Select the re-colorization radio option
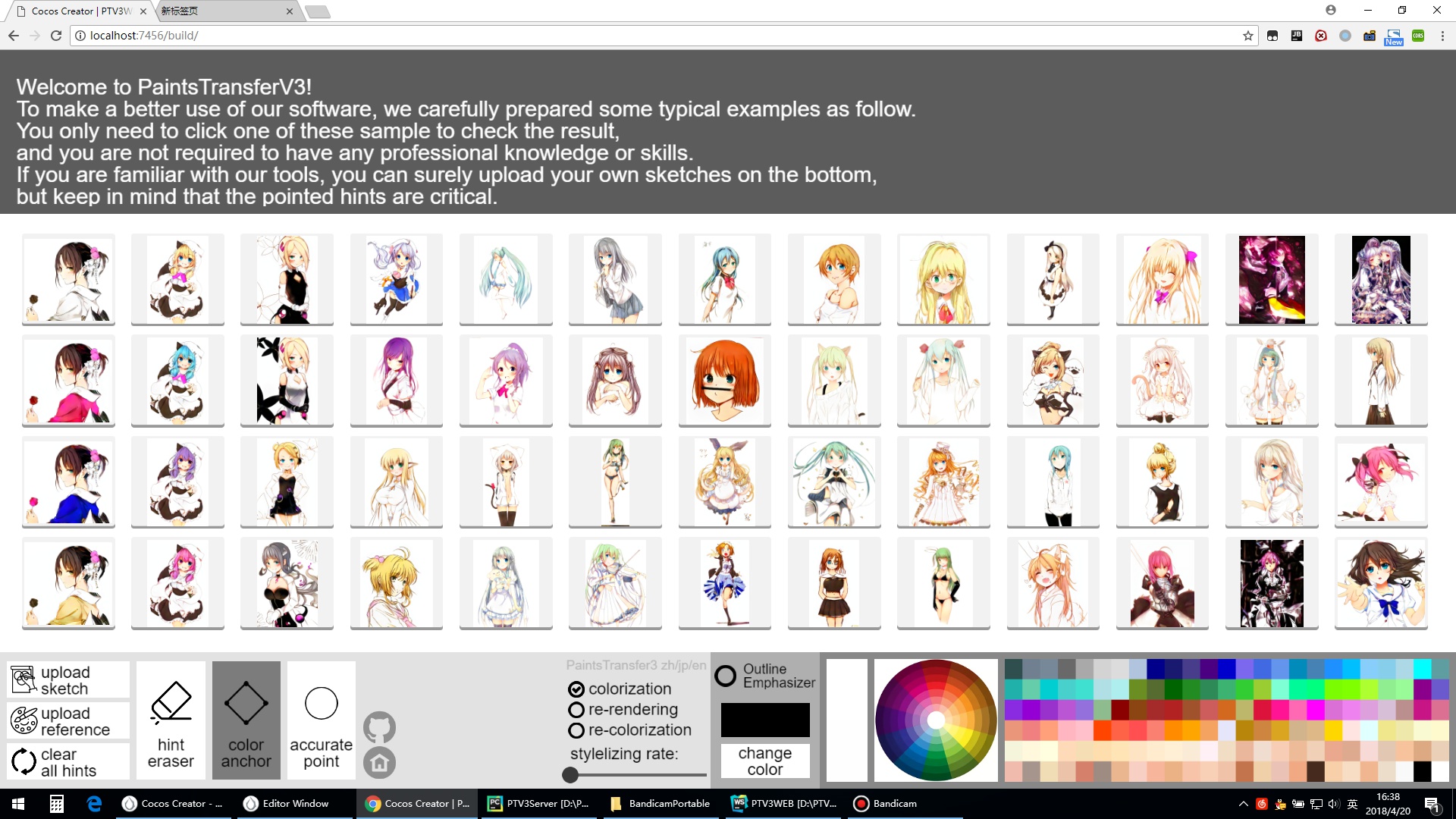This screenshot has width=1456, height=819. click(576, 730)
